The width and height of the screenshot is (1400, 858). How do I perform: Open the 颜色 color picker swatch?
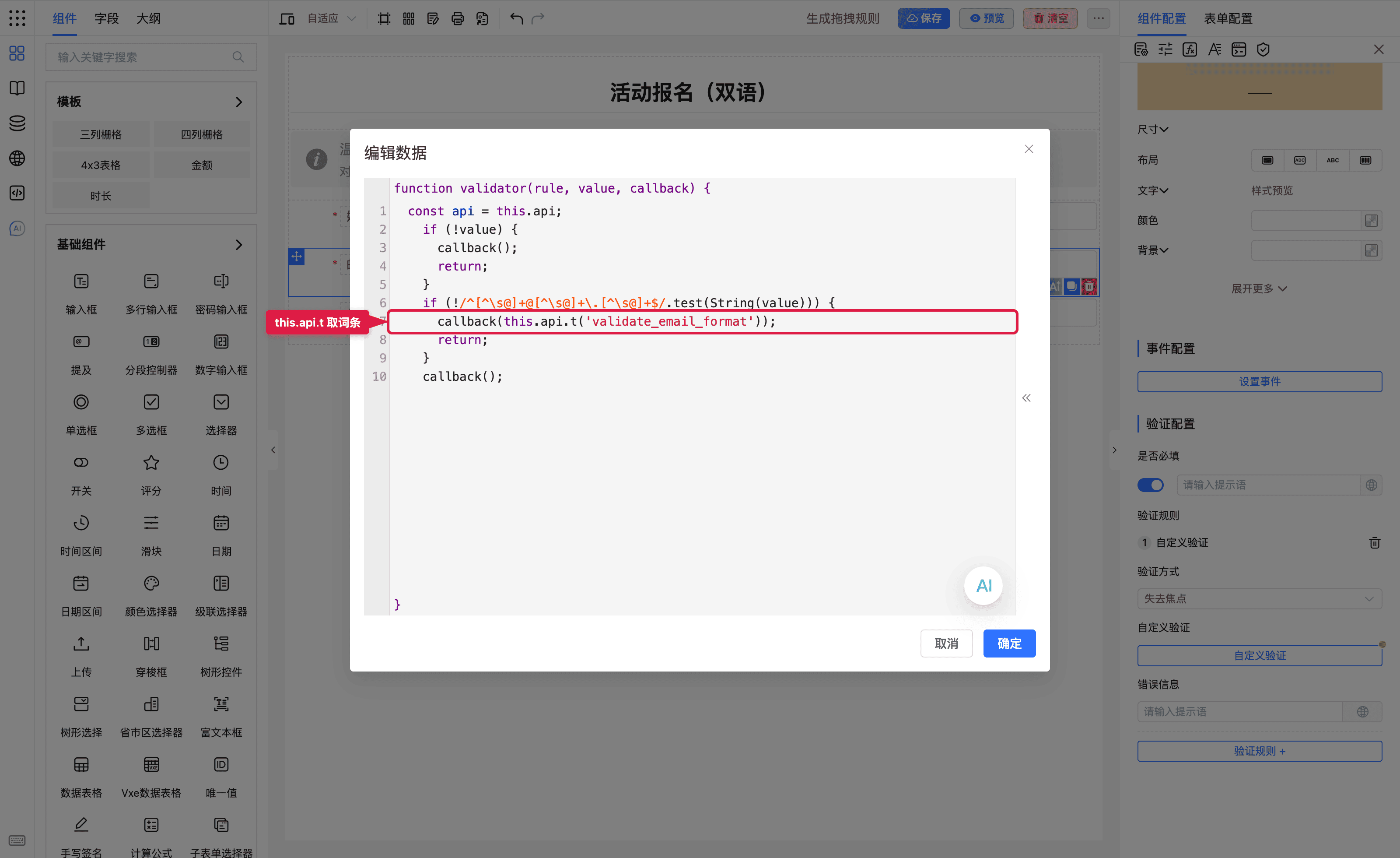coord(1371,220)
